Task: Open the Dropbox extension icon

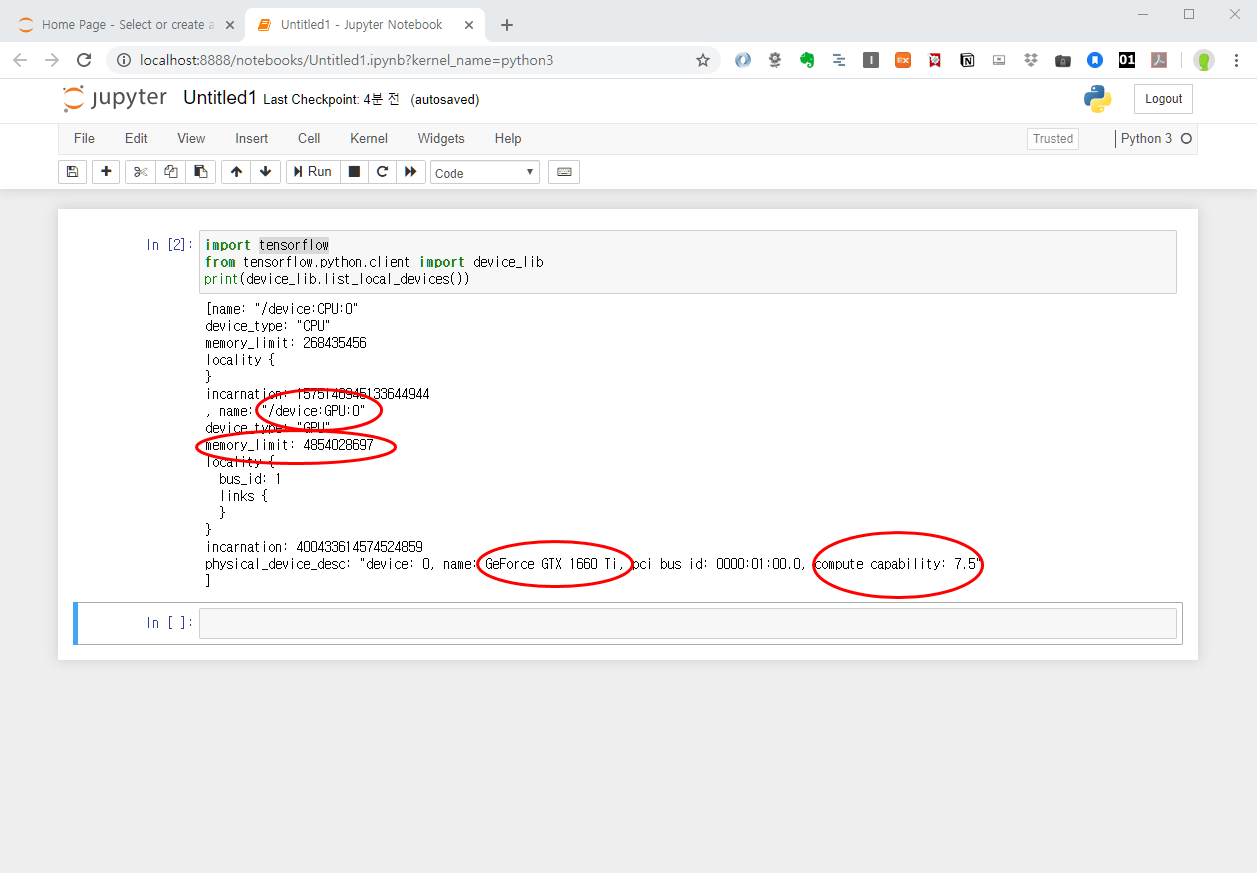Action: pyautogui.click(x=1031, y=60)
